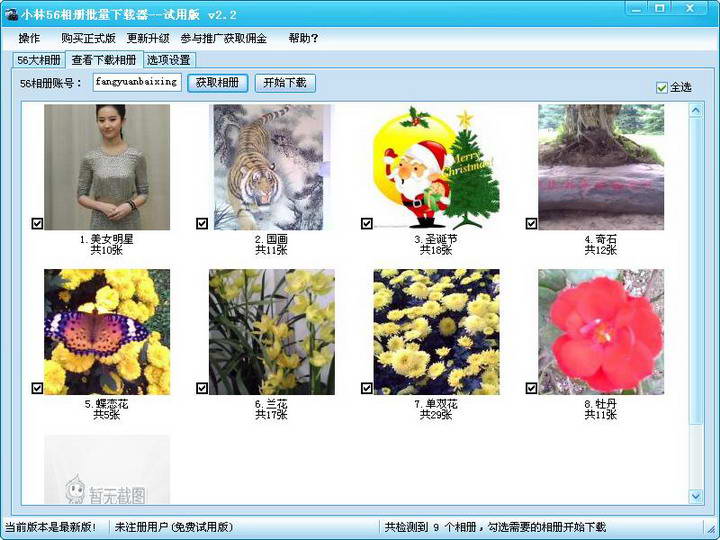
Task: Switch to the 选项设置 tab
Action: 169,60
